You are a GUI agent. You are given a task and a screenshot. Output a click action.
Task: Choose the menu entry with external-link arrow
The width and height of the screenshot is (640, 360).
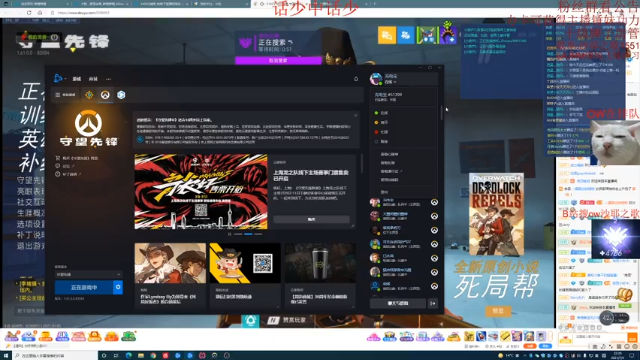391,171
